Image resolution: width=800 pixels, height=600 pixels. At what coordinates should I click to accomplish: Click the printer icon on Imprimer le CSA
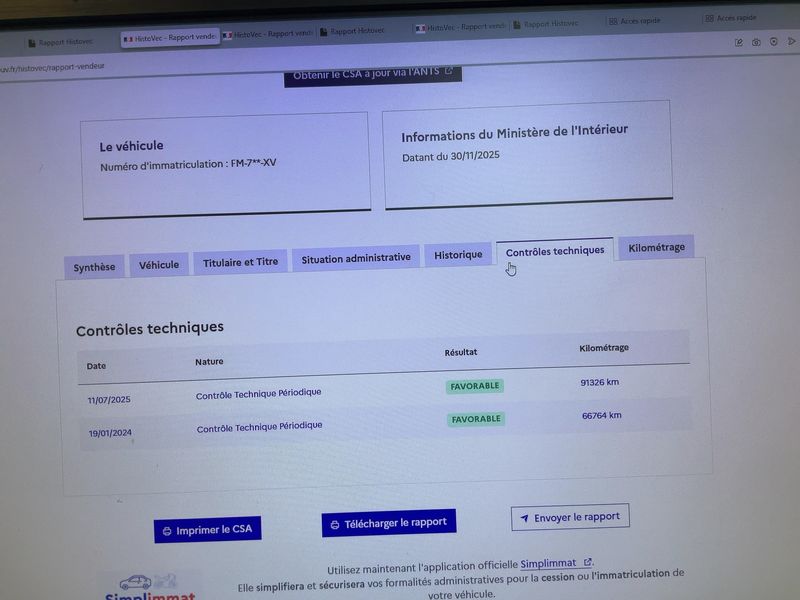[x=167, y=531]
